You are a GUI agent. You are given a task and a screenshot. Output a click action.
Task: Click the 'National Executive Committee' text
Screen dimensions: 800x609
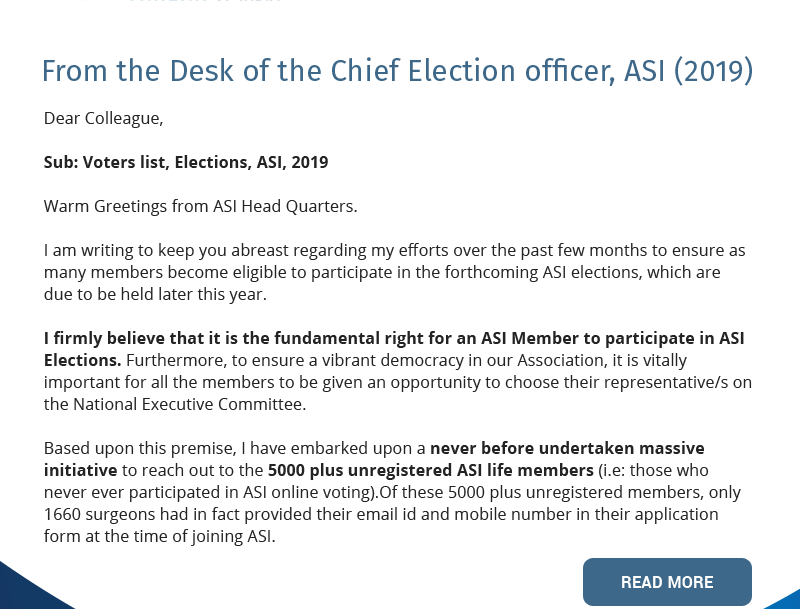185,404
